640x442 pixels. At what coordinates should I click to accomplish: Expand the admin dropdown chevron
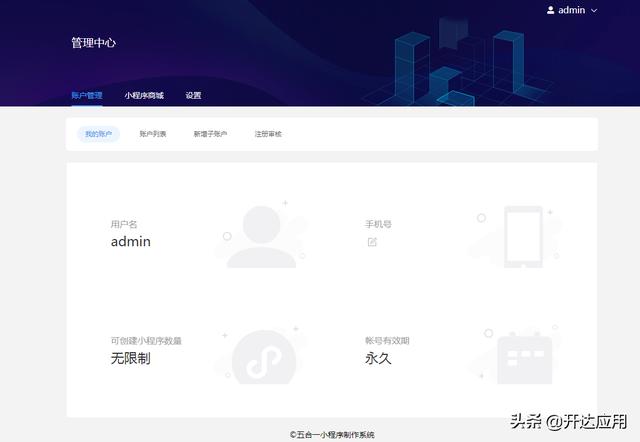(x=594, y=10)
